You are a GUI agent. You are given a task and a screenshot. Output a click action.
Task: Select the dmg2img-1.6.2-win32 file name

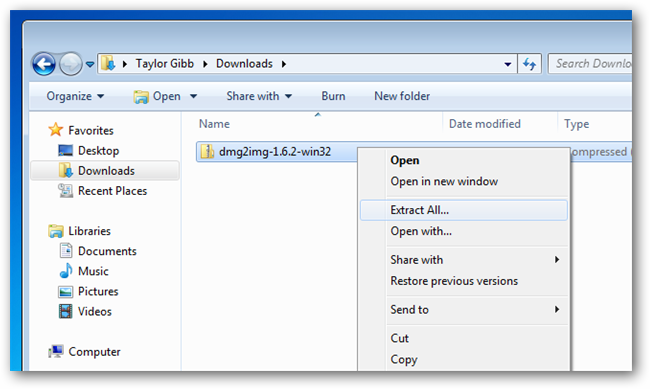tap(275, 152)
